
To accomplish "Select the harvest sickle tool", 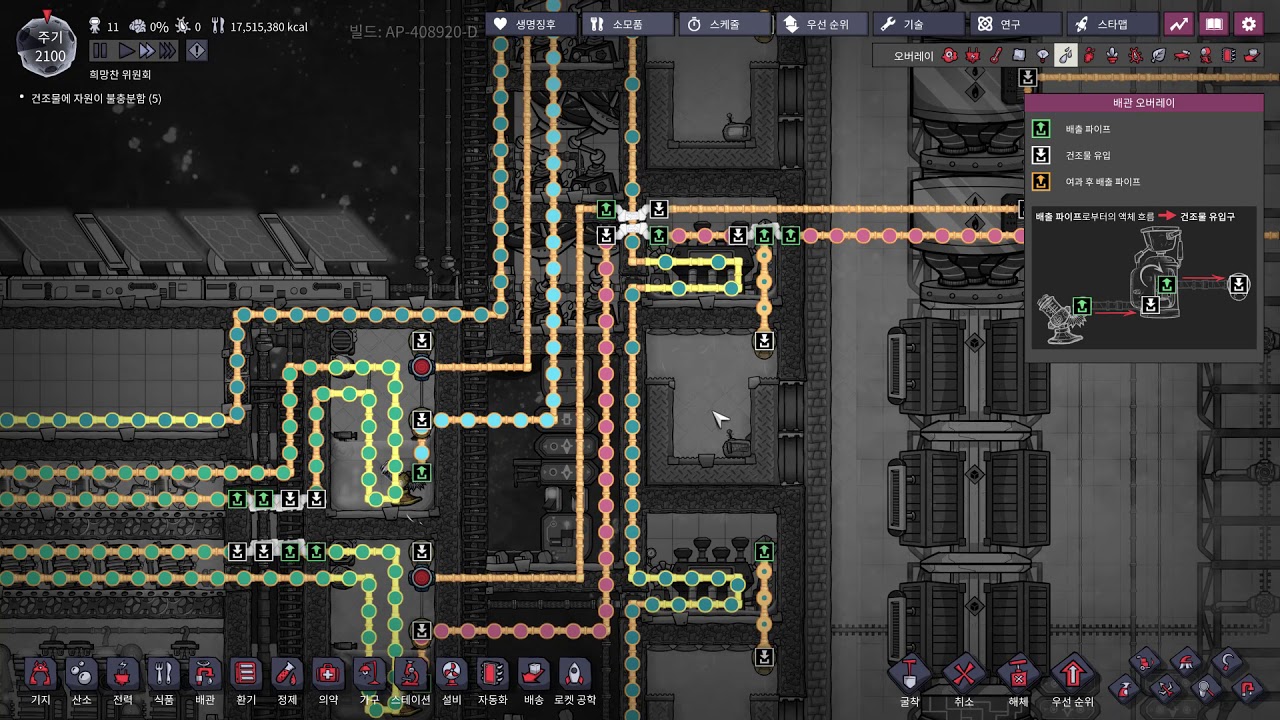I will click(x=1227, y=662).
